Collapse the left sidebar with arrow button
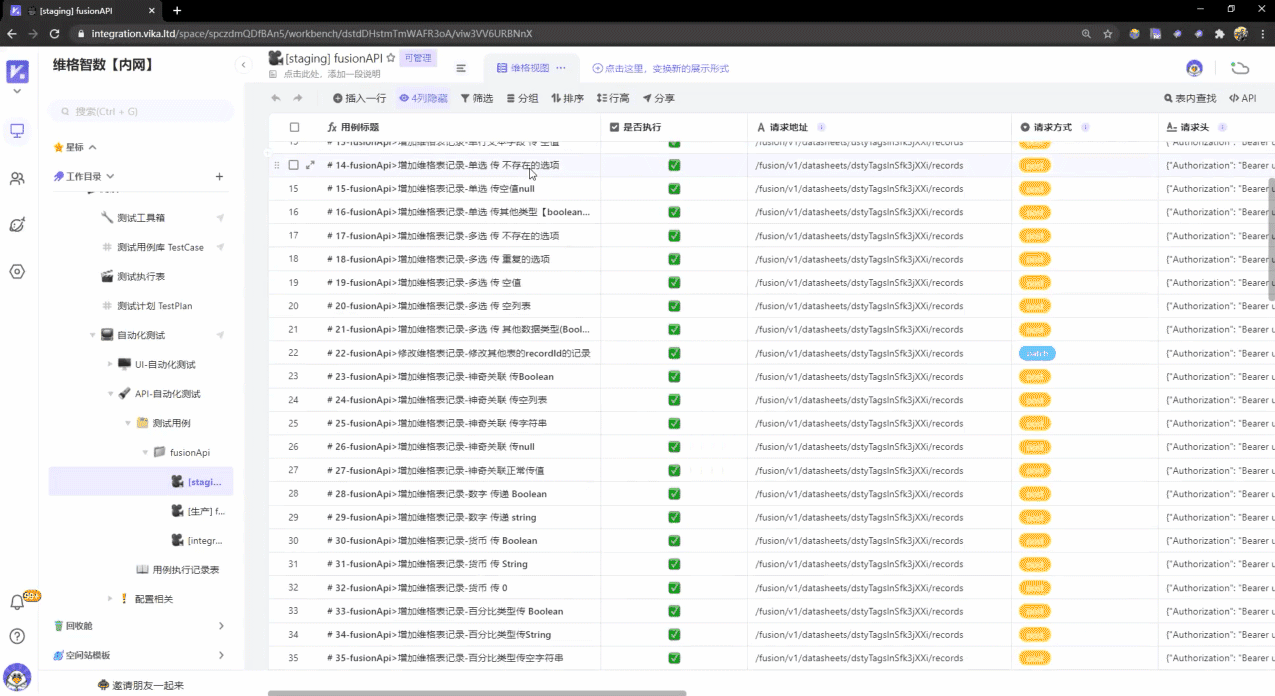Image resolution: width=1275 pixels, height=696 pixels. pos(243,65)
